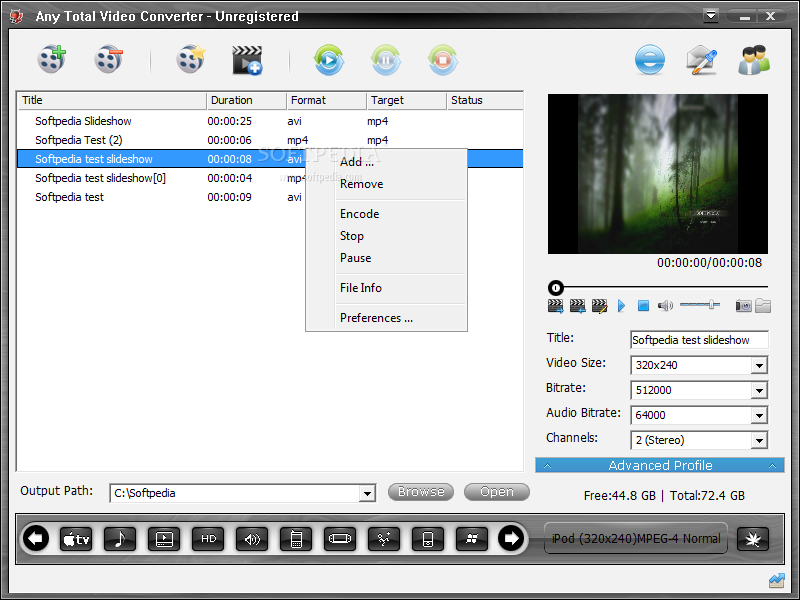The height and width of the screenshot is (600, 800).
Task: Mute the preview speaker icon
Action: pyautogui.click(x=665, y=306)
